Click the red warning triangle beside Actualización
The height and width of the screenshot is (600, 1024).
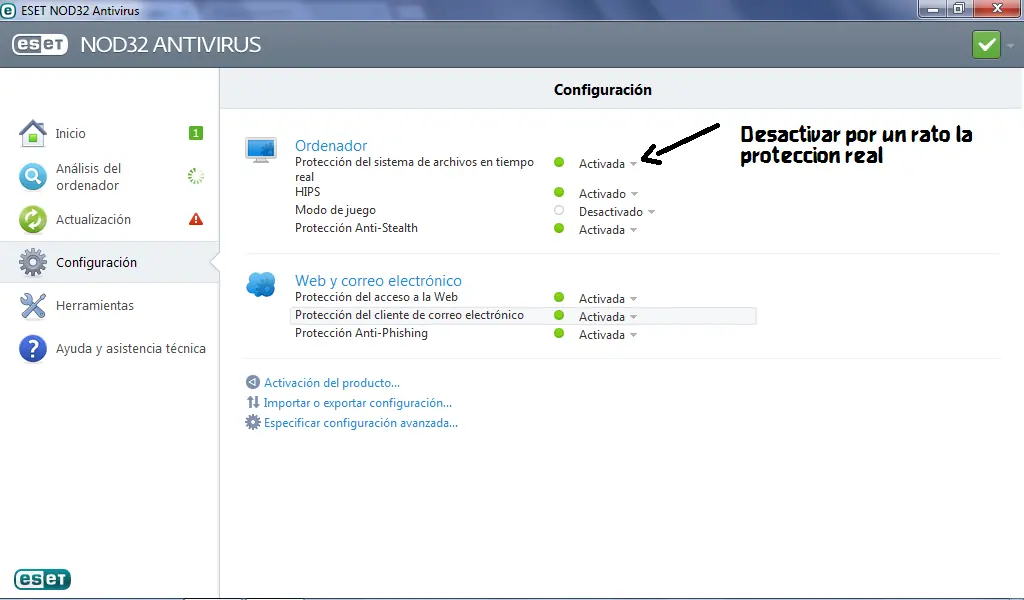point(196,219)
